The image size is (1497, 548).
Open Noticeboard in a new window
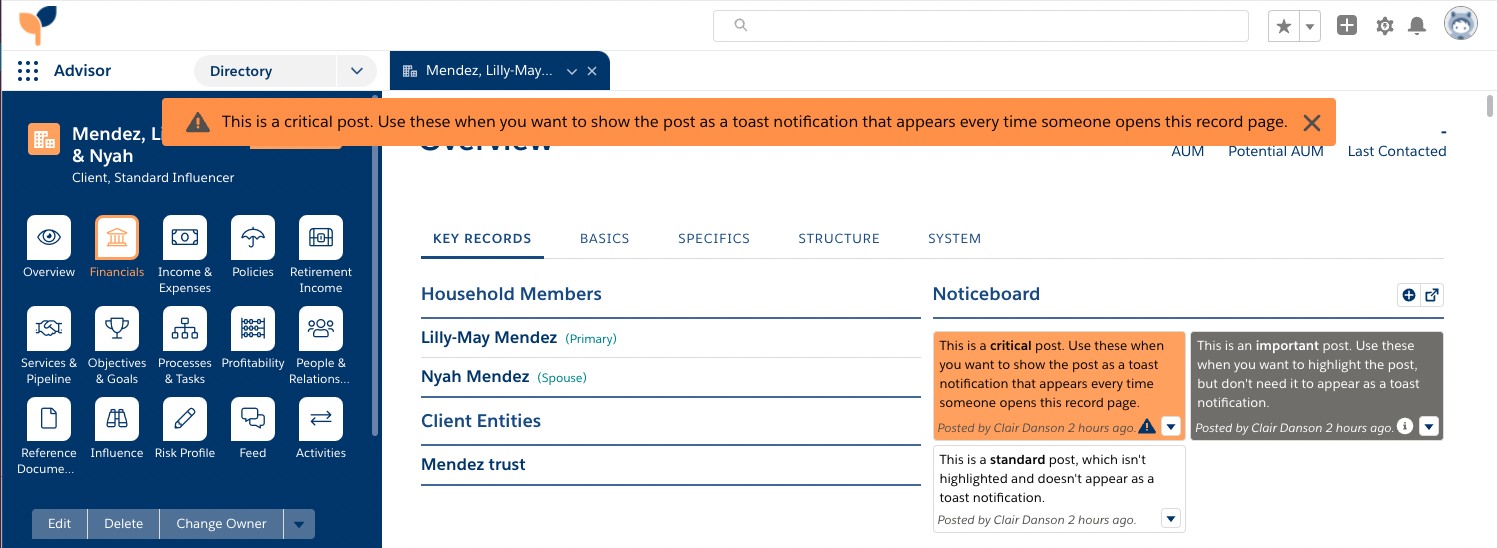[1432, 295]
